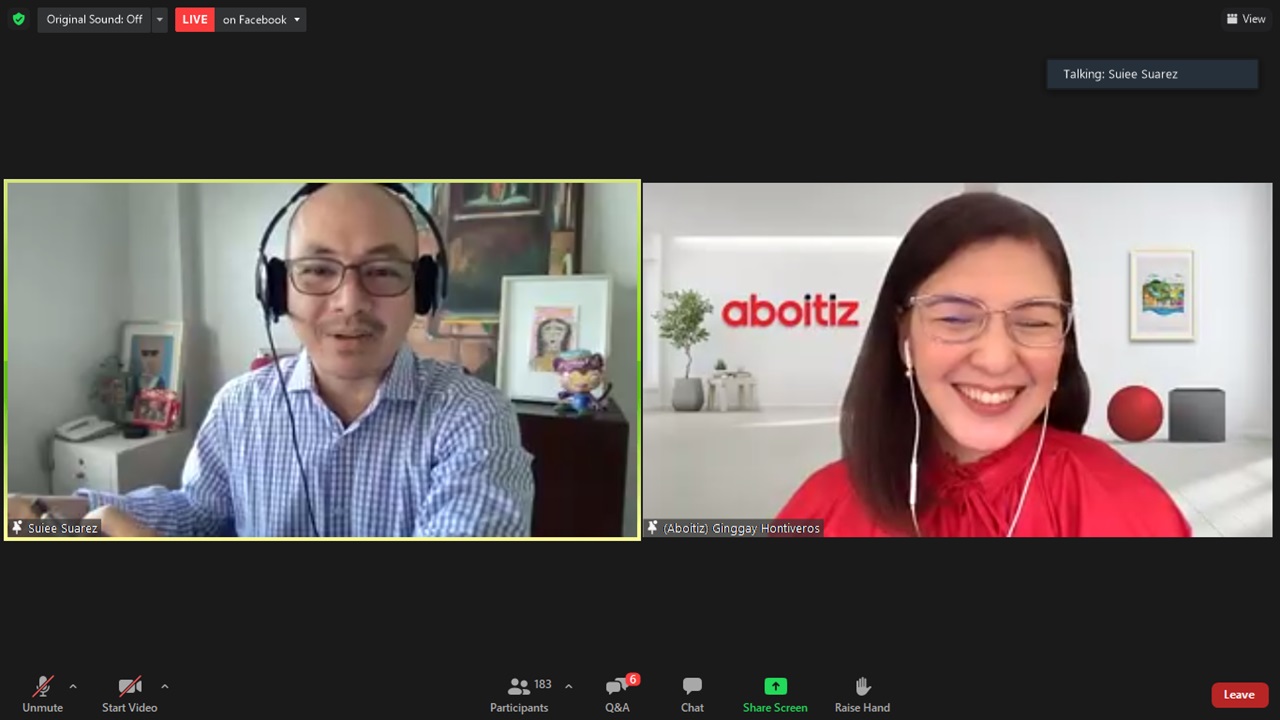Open the Q&A panel
This screenshot has width=1280, height=720.
point(617,694)
